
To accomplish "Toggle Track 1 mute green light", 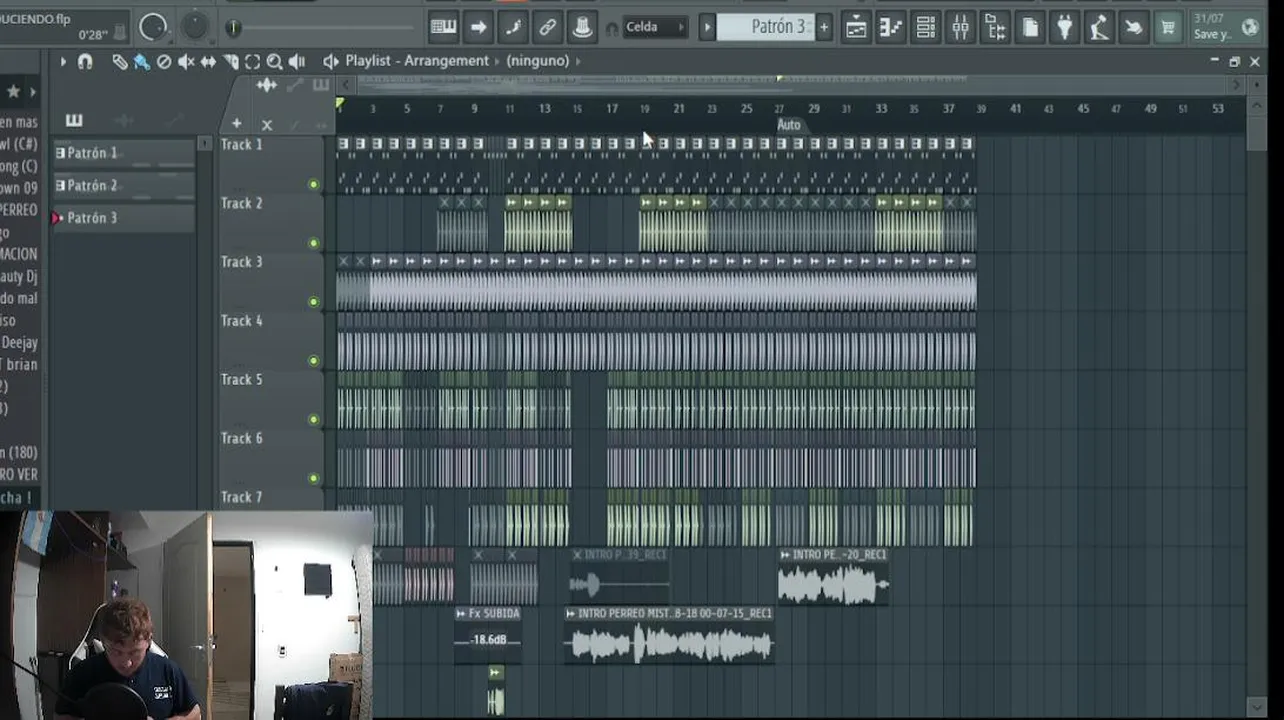I will coord(314,185).
